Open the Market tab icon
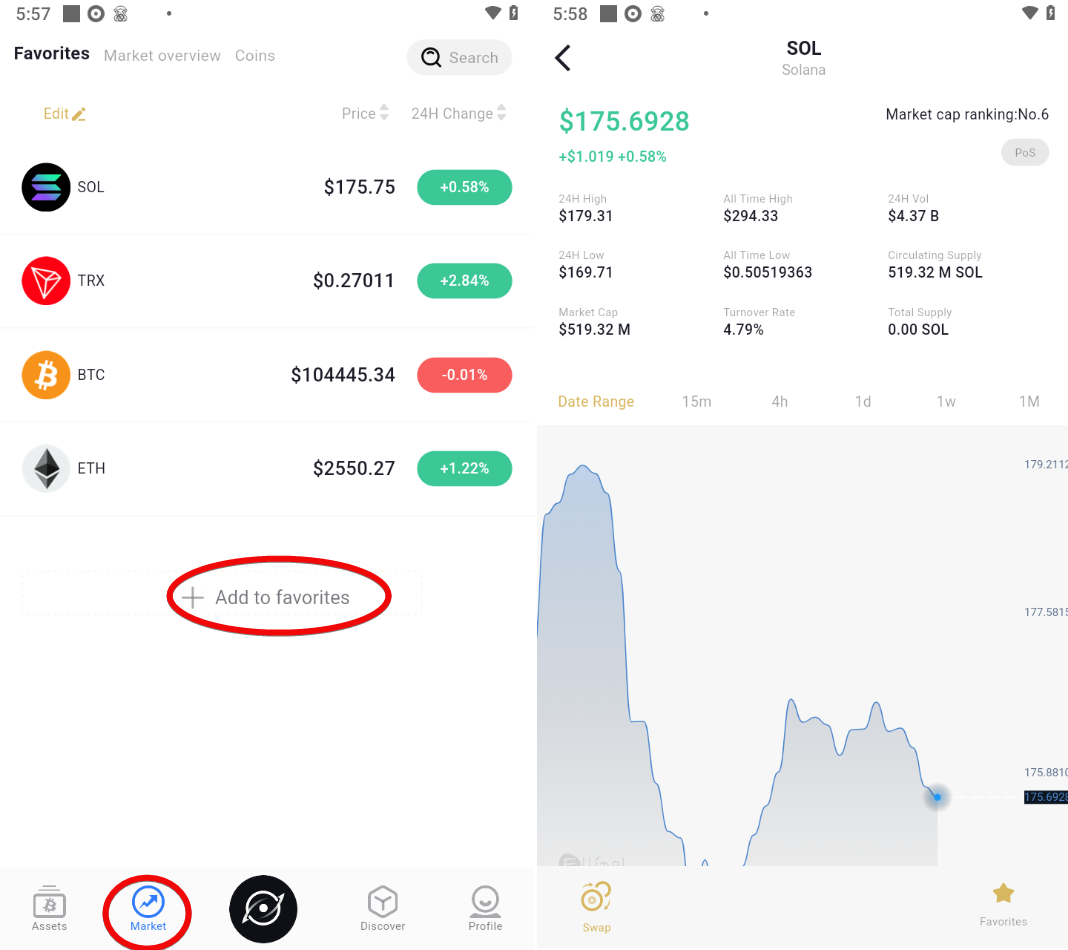The image size is (1068, 950). [x=148, y=902]
